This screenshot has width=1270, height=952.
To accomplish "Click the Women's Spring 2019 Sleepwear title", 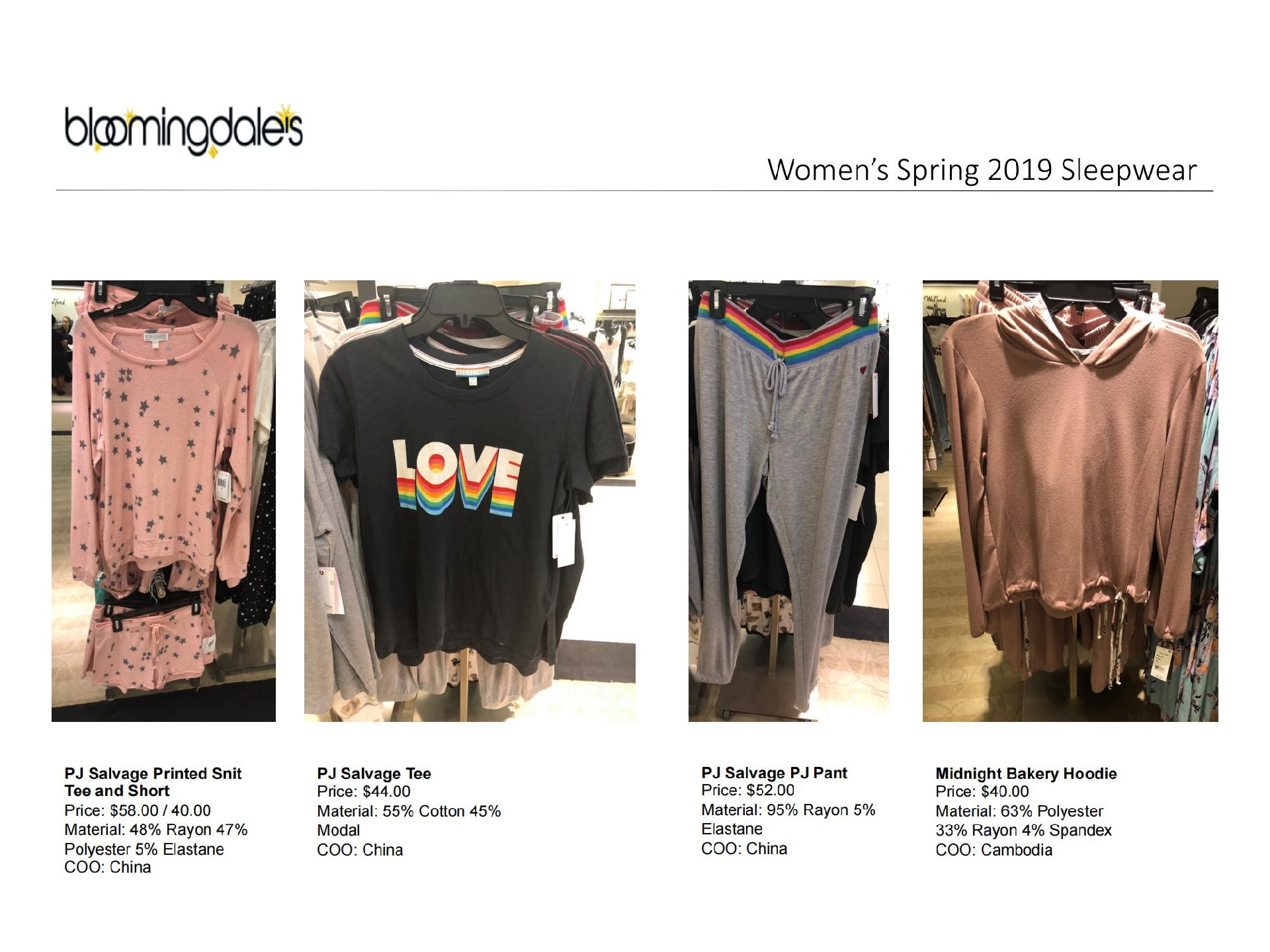I will pos(982,171).
